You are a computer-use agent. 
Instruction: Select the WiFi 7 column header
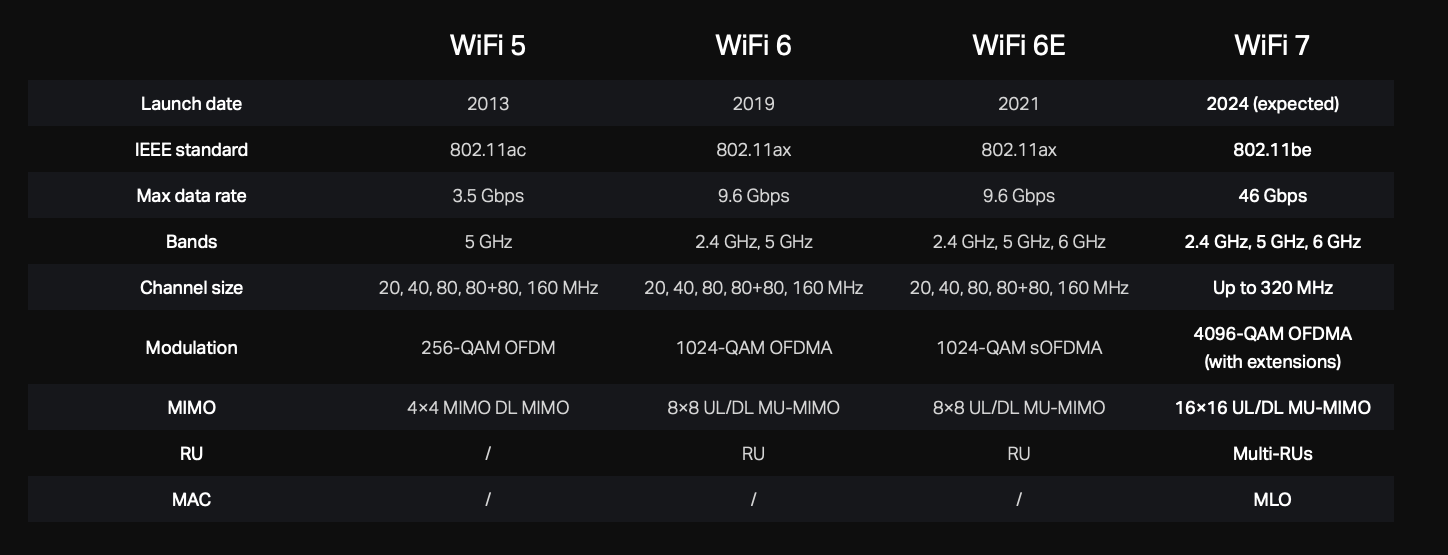click(1272, 46)
